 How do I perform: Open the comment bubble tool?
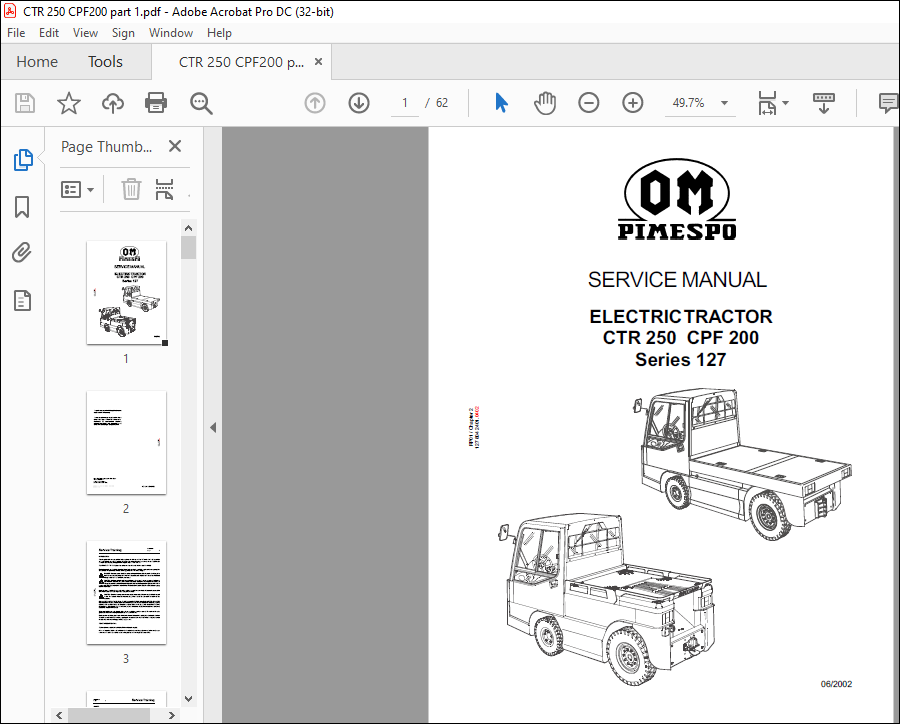tap(889, 103)
